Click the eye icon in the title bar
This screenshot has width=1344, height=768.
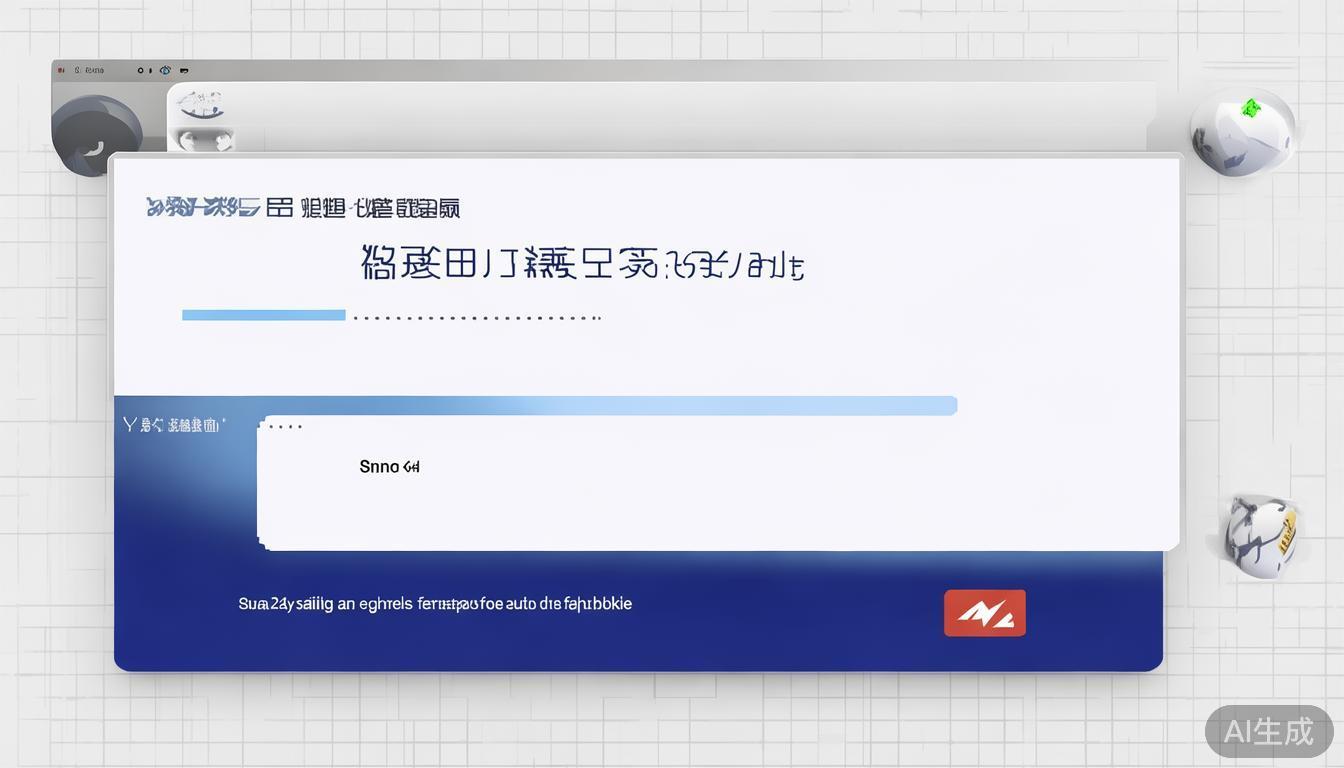166,70
